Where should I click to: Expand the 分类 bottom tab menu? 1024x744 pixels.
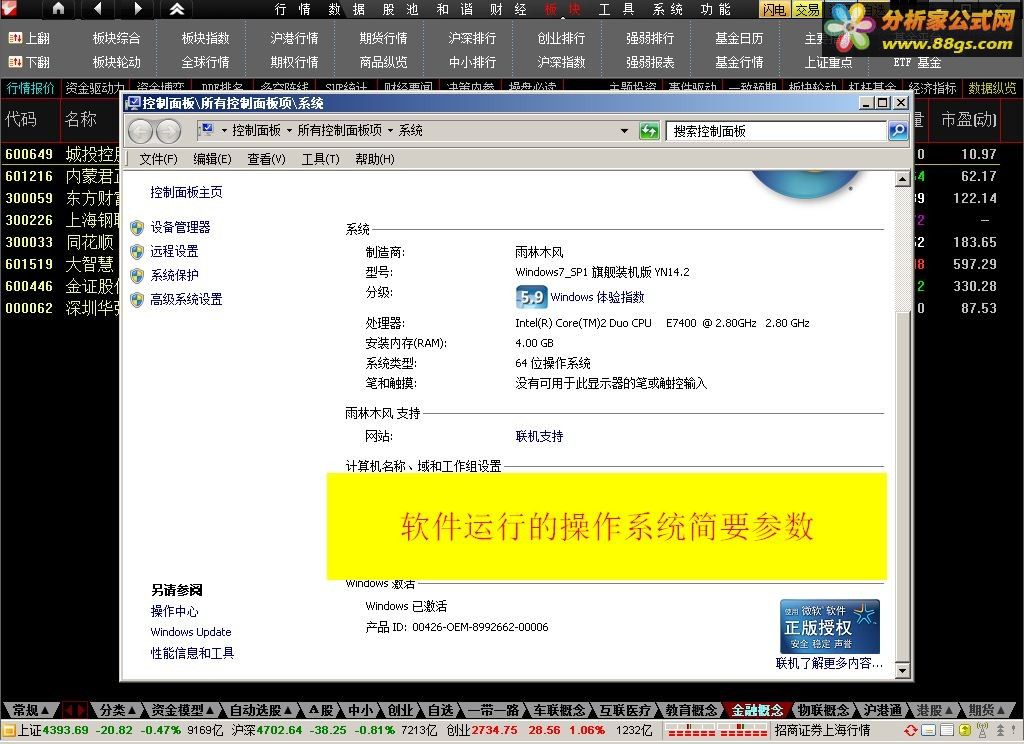click(133, 710)
